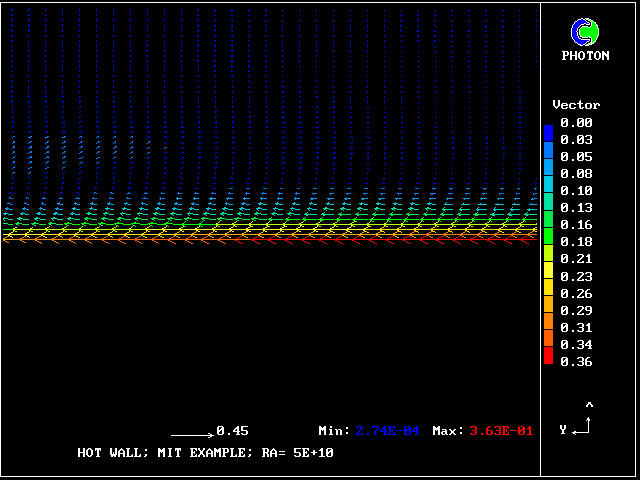Click the PHOTON text label

585,56
